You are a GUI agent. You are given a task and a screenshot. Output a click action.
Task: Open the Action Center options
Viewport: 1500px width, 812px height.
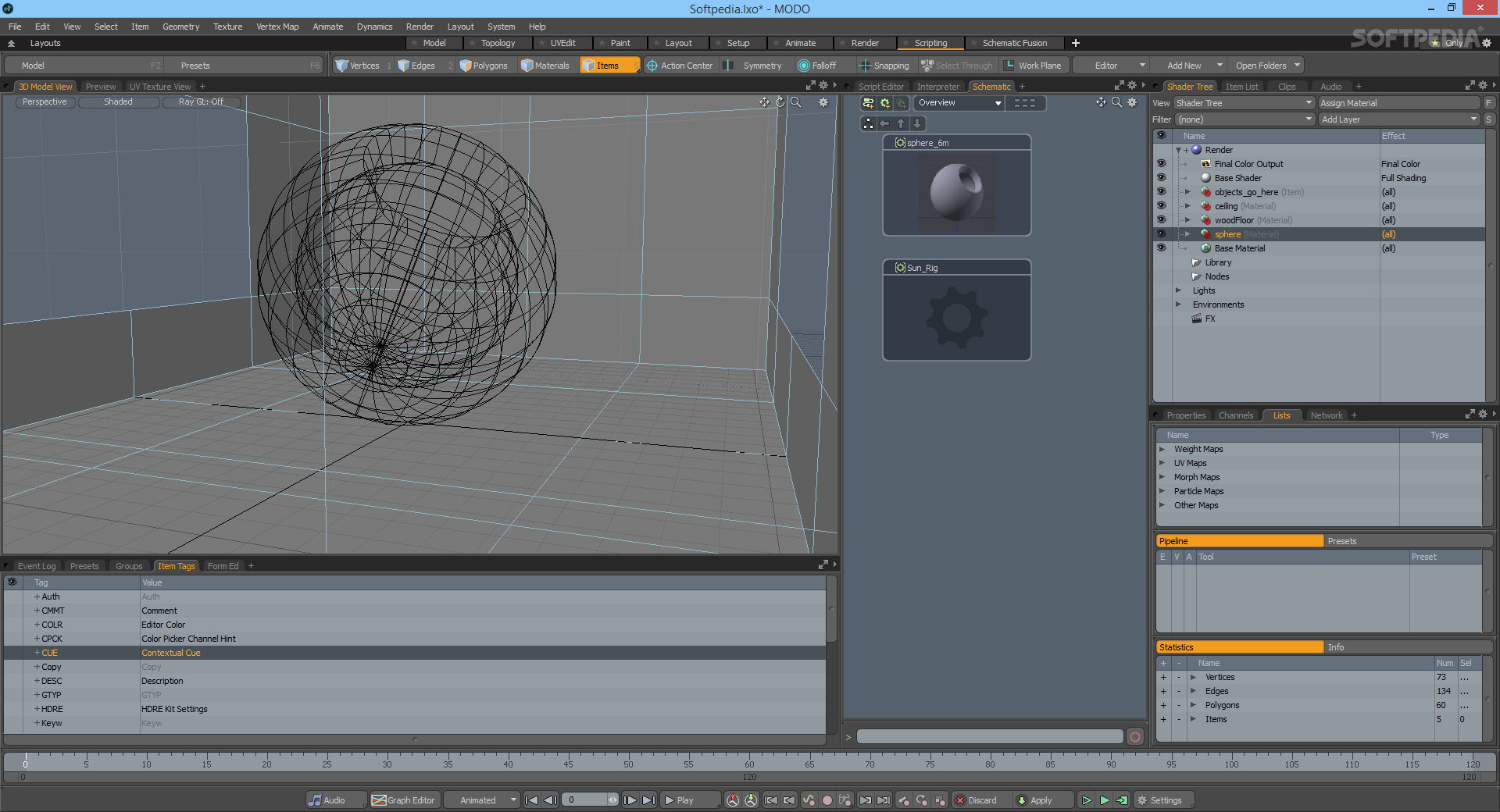[x=680, y=66]
